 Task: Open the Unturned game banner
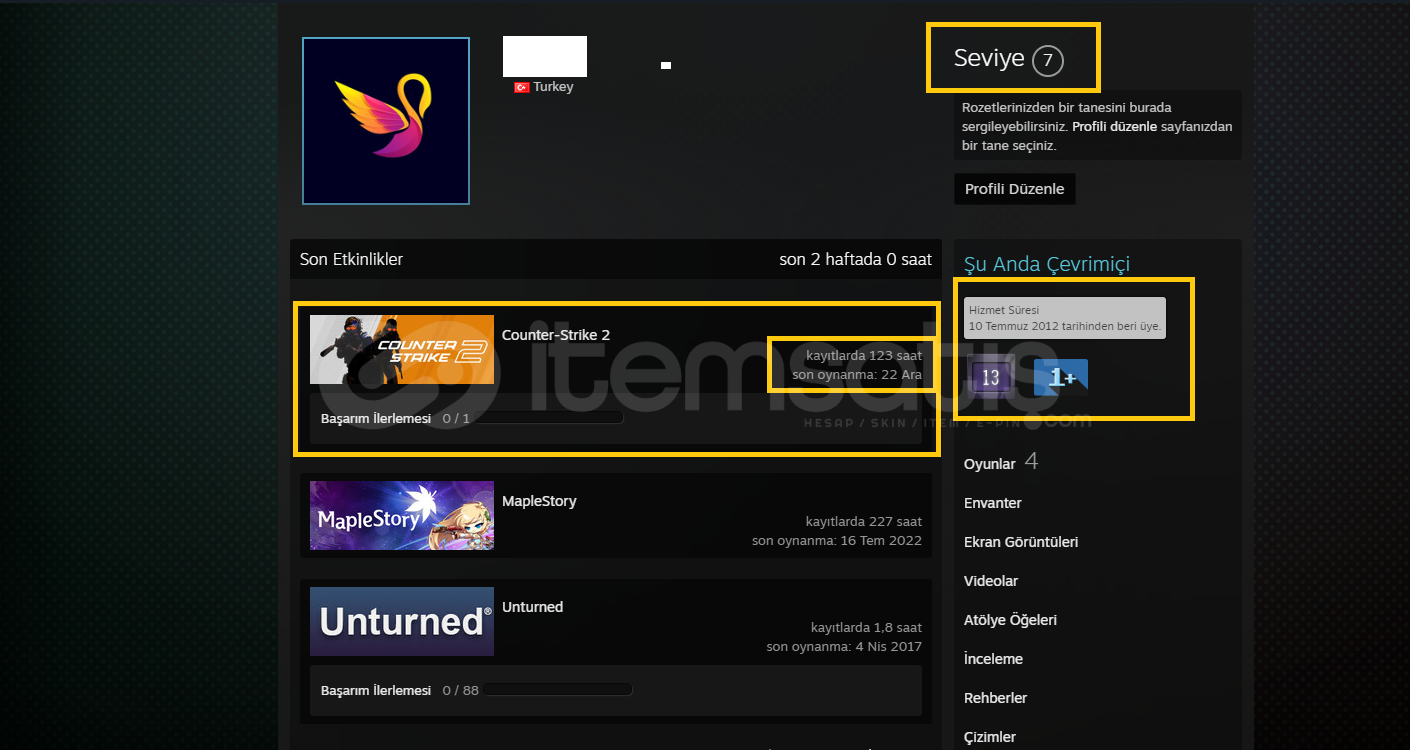[402, 621]
